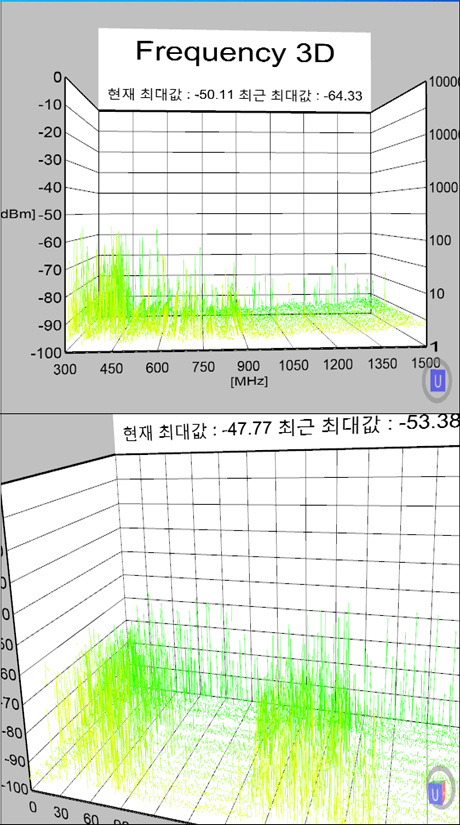The width and height of the screenshot is (460, 825).
Task: Select the 1500 tick on the MHz axis
Action: tap(426, 363)
